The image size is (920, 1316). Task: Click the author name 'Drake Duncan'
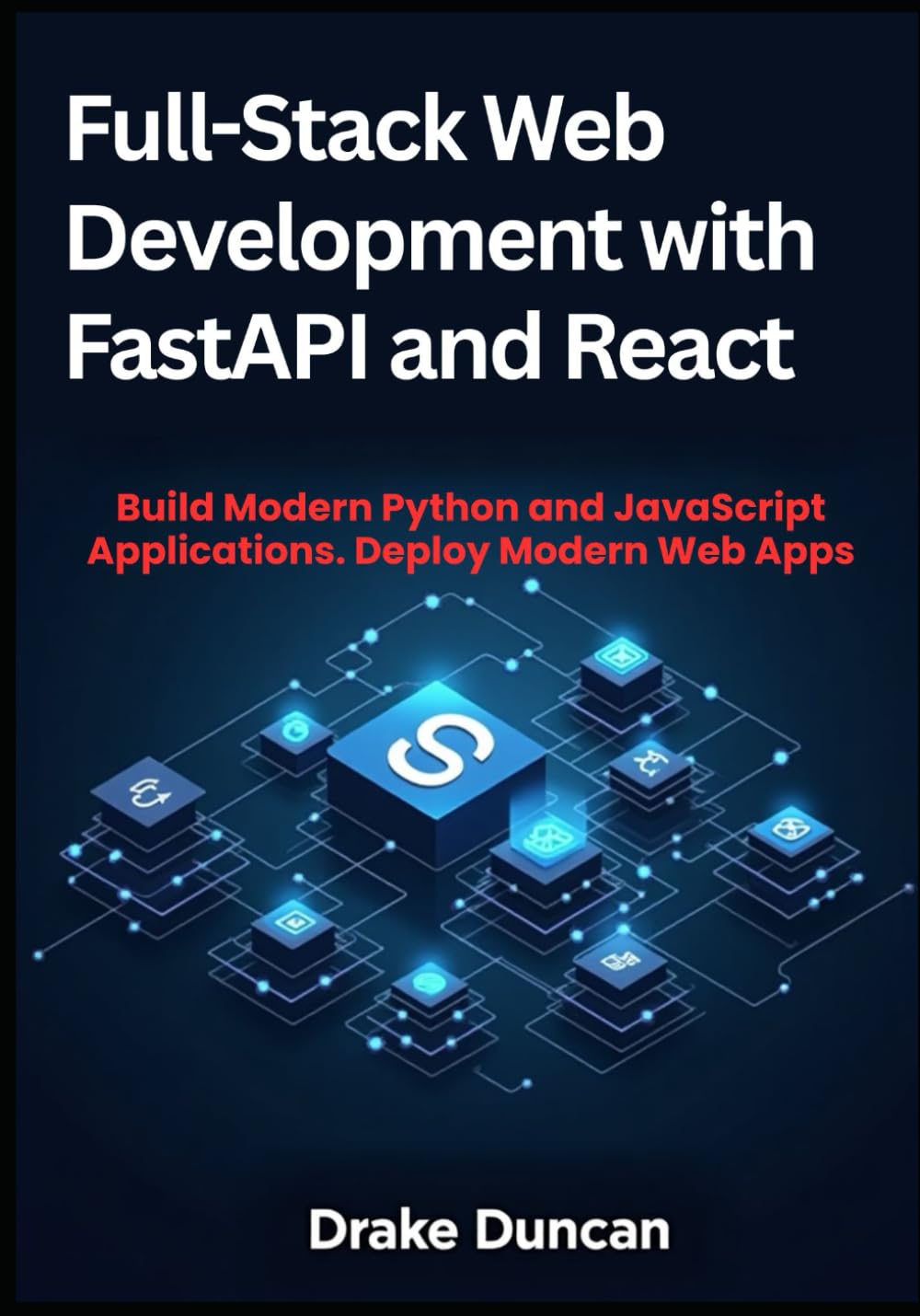489,1230
